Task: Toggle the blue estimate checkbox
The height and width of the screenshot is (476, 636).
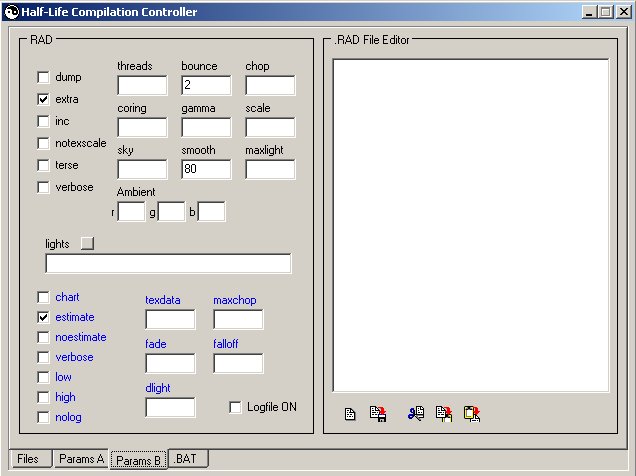Action: (43, 317)
